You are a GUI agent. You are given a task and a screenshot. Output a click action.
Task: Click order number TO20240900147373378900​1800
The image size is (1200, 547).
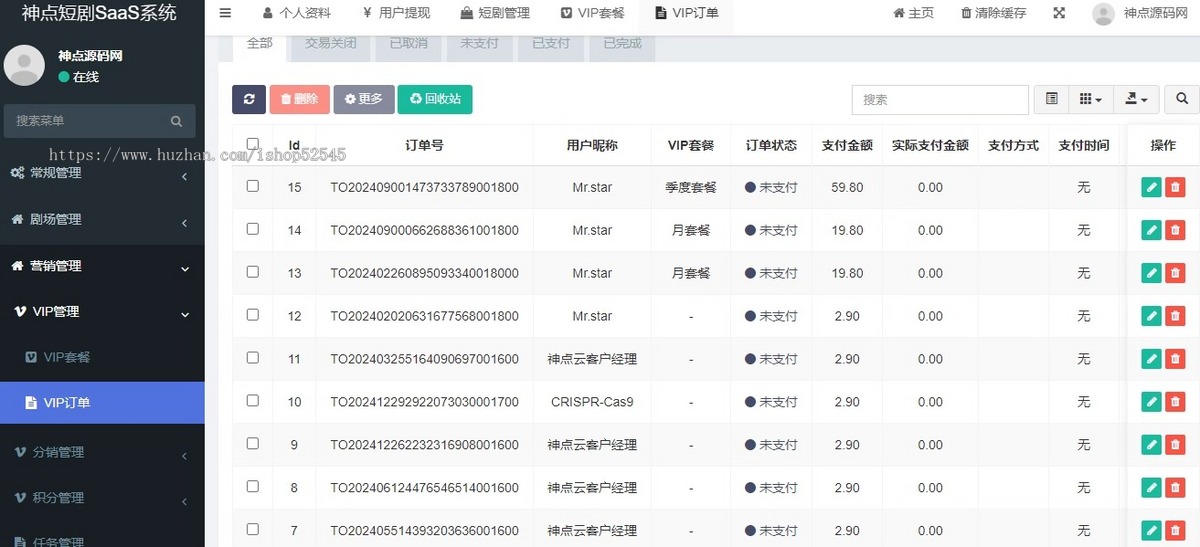(x=424, y=187)
